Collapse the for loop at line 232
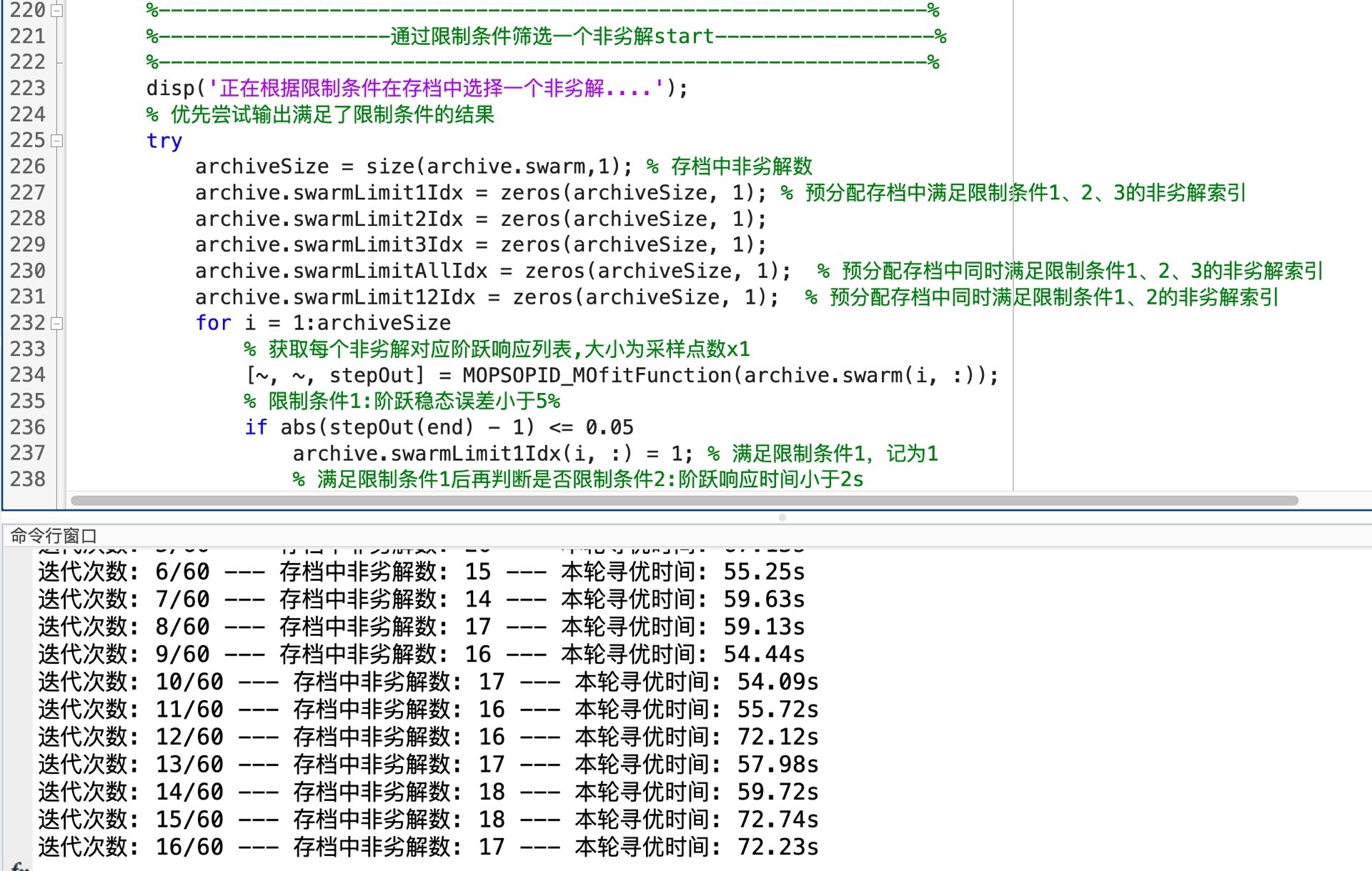Screen dimensions: 1372x871 57,324
